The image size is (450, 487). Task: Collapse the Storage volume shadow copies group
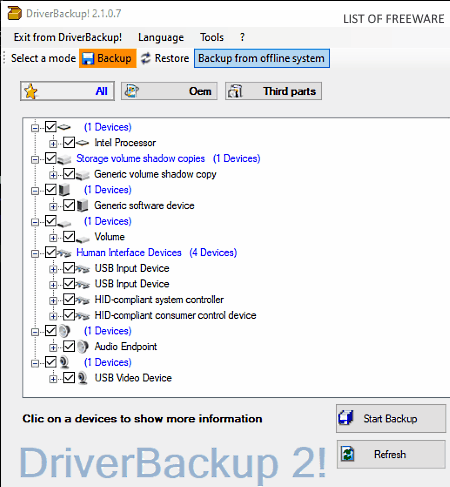(35, 160)
